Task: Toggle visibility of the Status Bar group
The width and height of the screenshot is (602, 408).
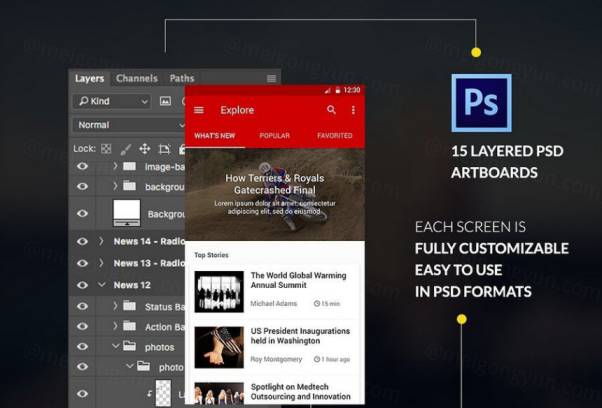Action: (x=82, y=306)
